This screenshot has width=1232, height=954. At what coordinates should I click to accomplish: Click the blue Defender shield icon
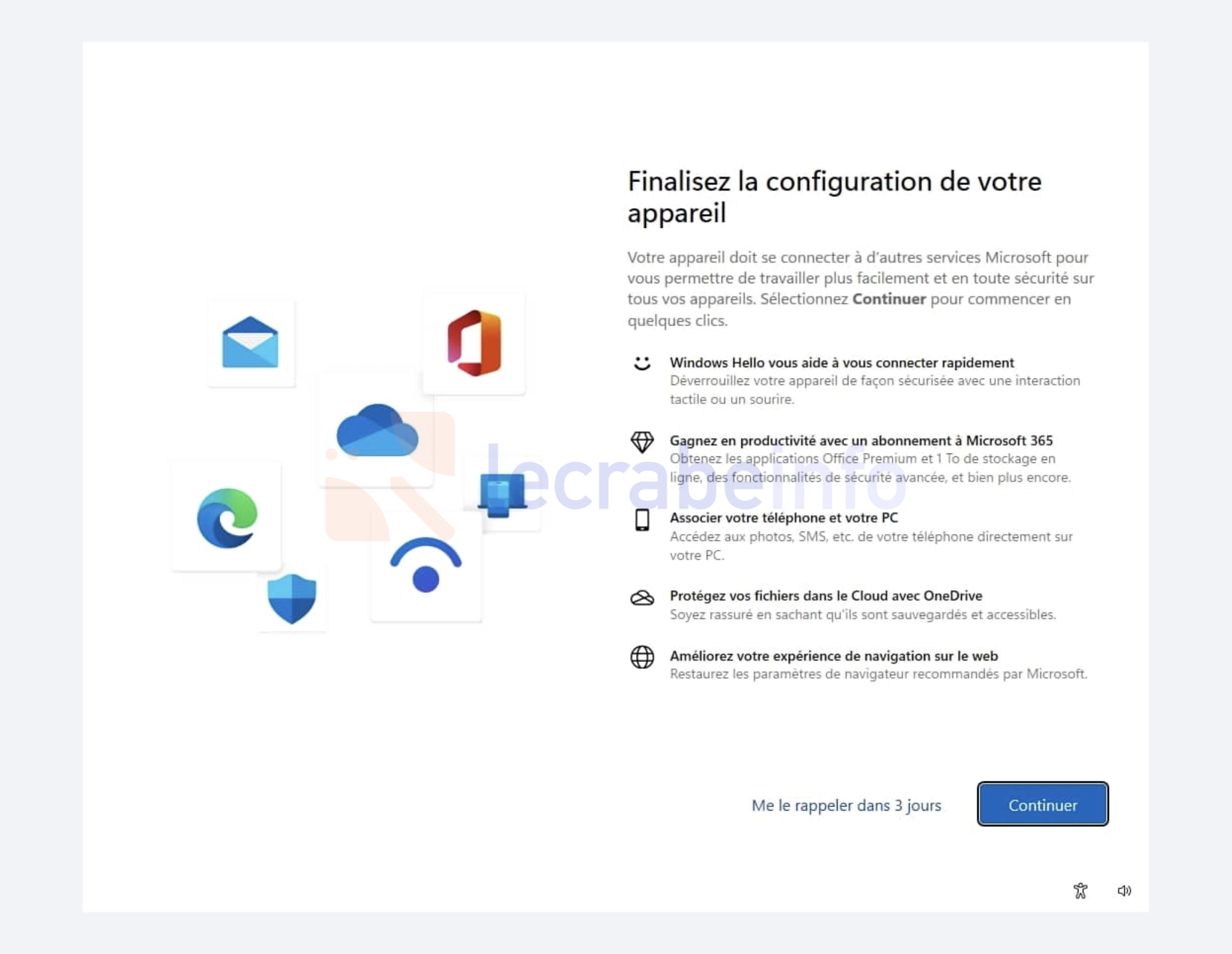pos(291,599)
